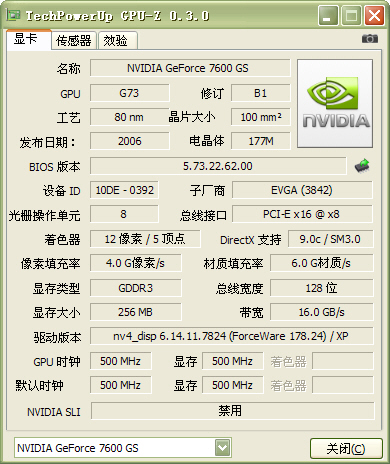
Task: Click the GPU field showing G73
Action: [x=129, y=93]
